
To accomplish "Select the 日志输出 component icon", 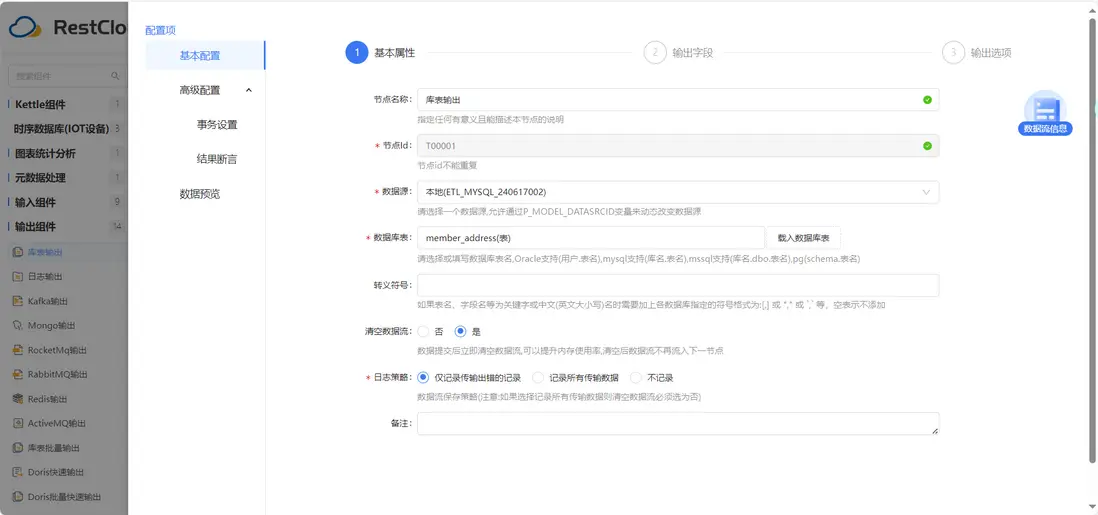I will point(19,276).
